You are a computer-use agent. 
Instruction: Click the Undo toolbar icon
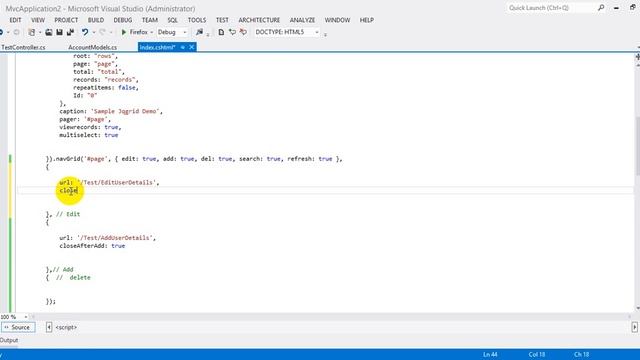click(84, 32)
